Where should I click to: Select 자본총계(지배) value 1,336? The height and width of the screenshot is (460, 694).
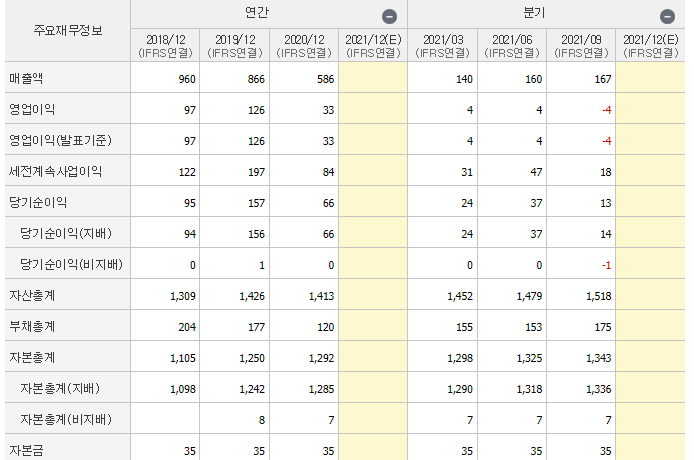(x=599, y=389)
